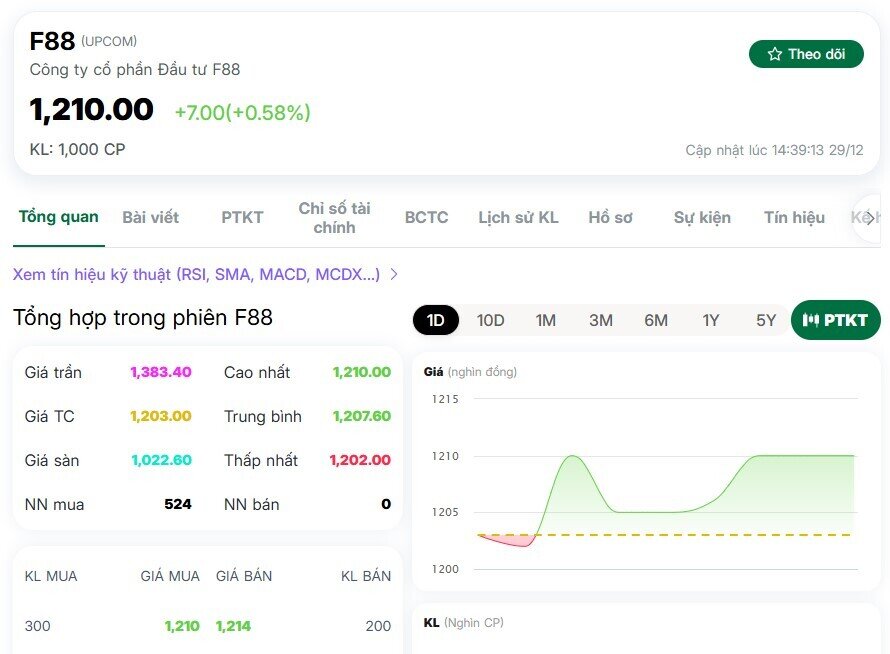Open the Lịch sử KL tab
This screenshot has width=890, height=654.
[518, 217]
